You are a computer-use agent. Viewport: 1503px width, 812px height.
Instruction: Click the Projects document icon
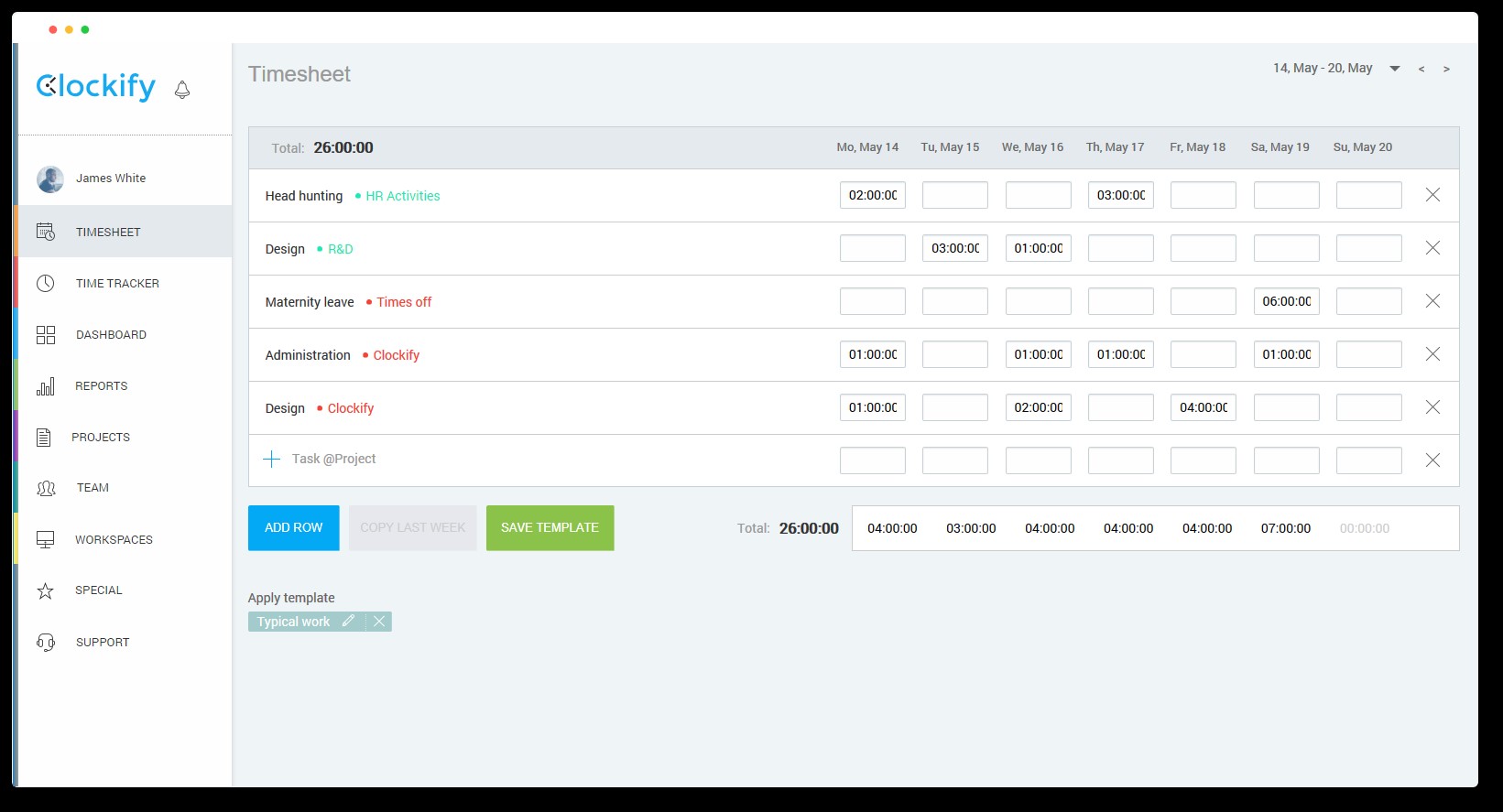point(43,437)
